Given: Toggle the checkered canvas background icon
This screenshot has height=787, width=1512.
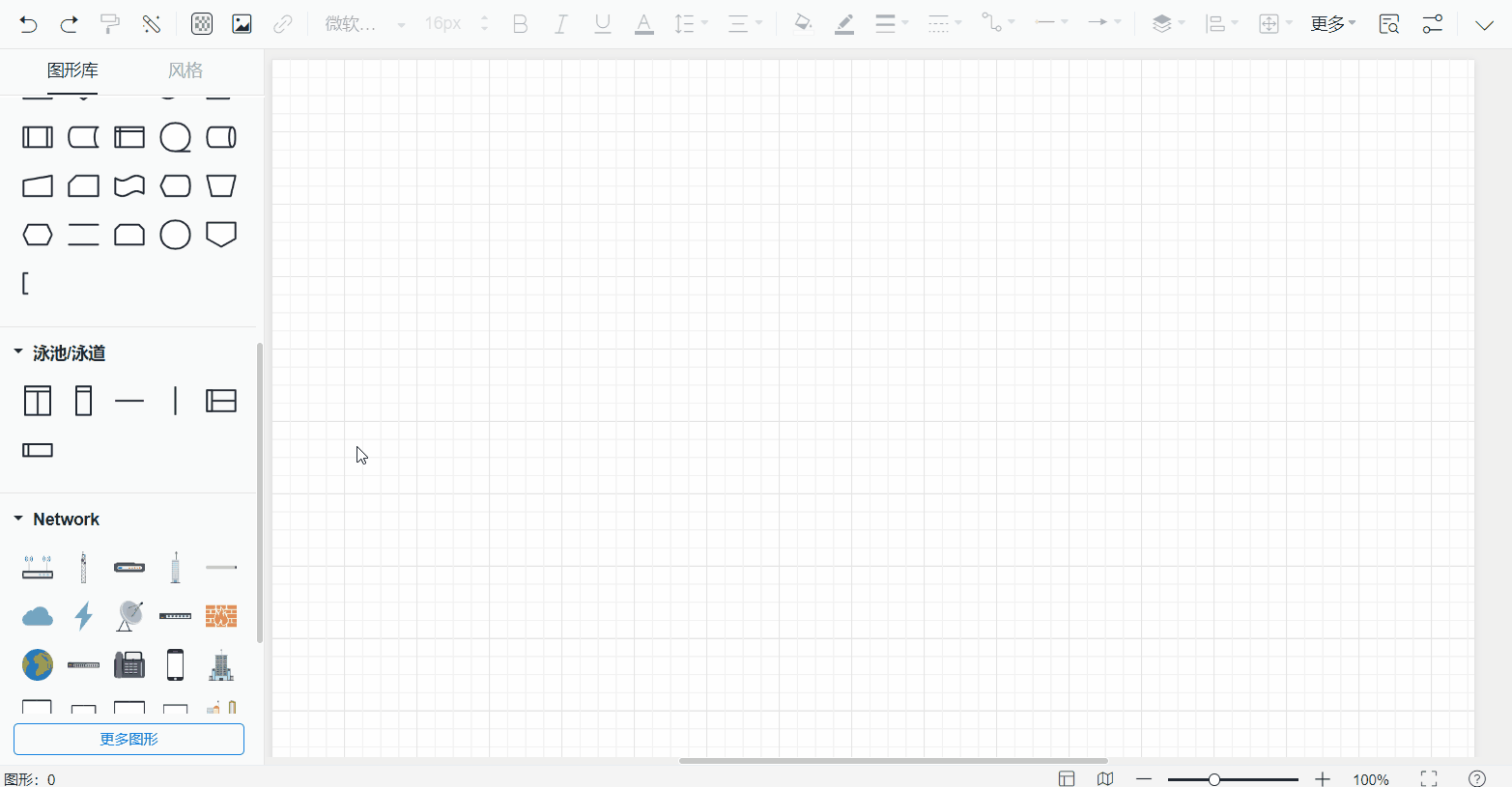Looking at the screenshot, I should pyautogui.click(x=202, y=24).
